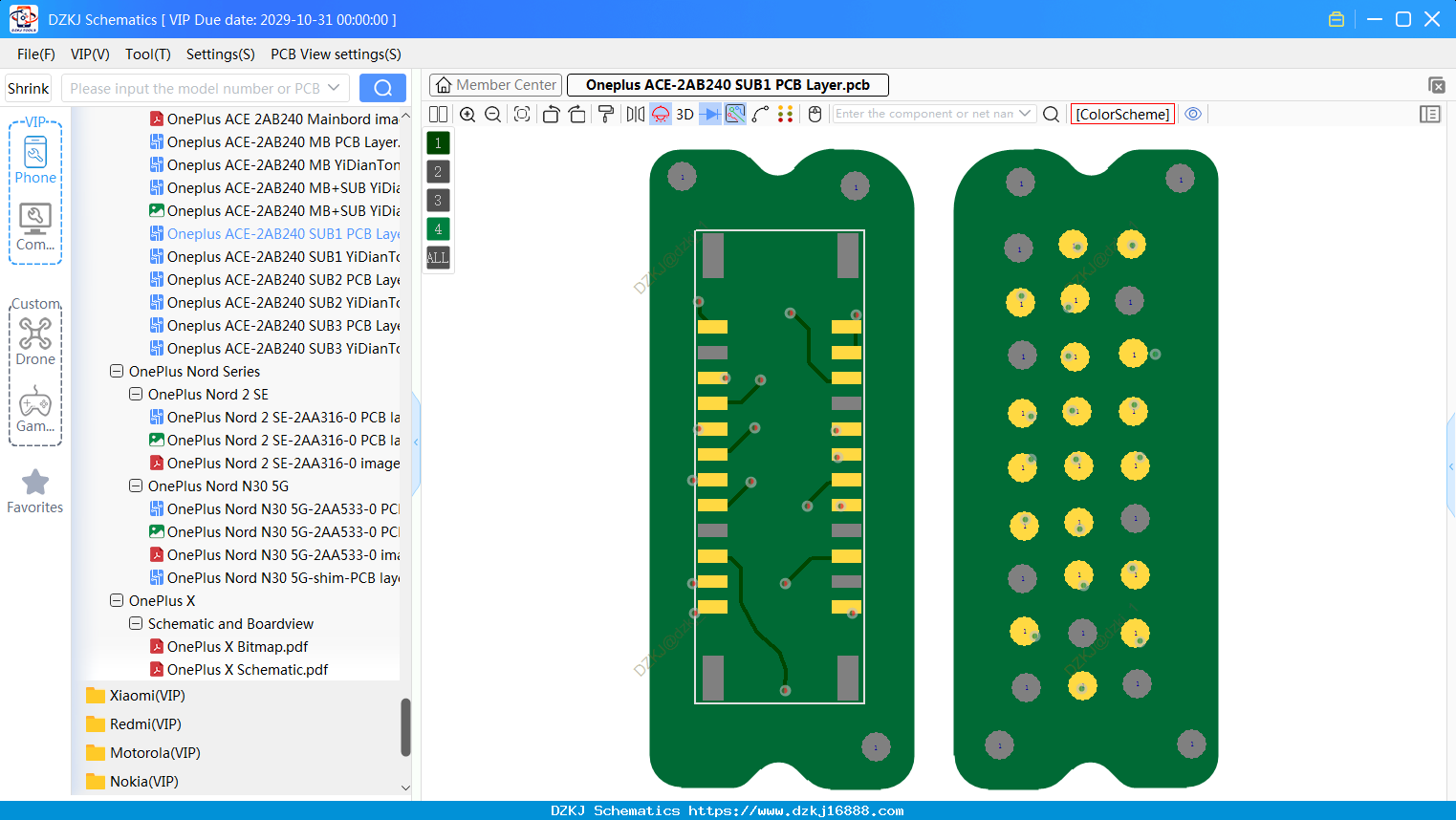Fit the PCB board to the window

pos(522,115)
